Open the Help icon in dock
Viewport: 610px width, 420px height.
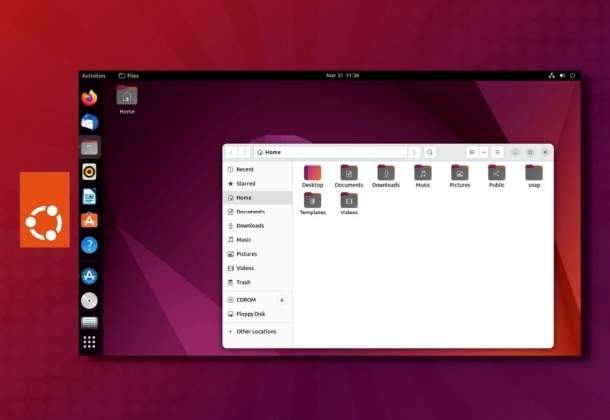pos(90,244)
